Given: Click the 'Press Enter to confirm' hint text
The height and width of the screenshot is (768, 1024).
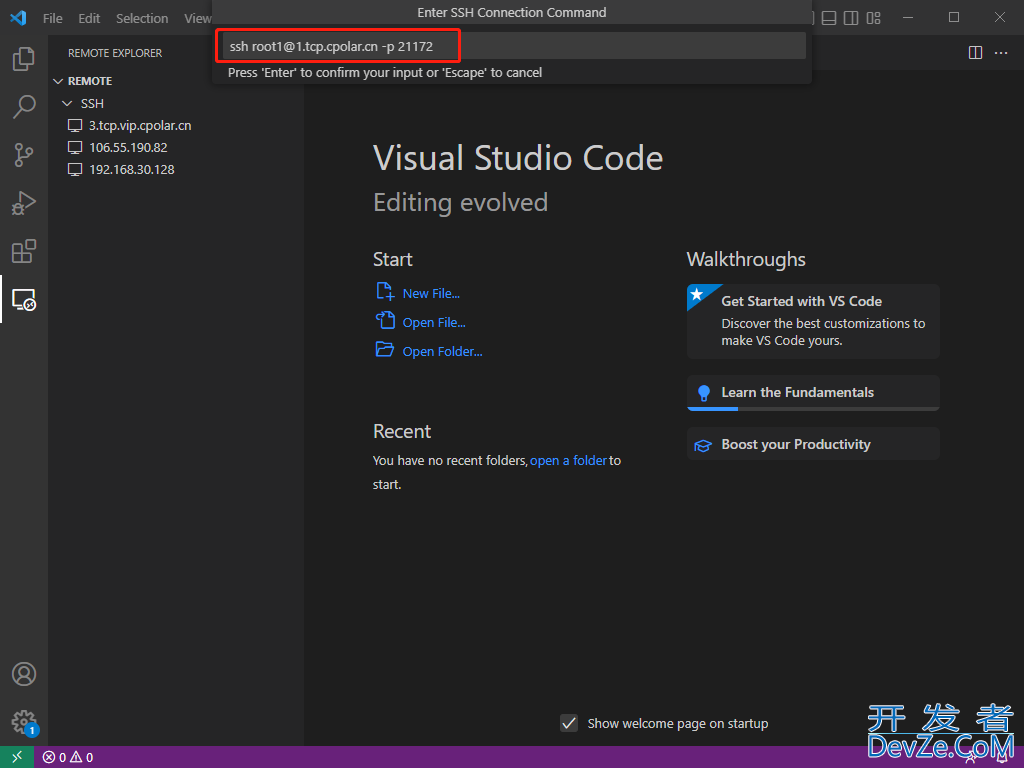Looking at the screenshot, I should point(385,72).
